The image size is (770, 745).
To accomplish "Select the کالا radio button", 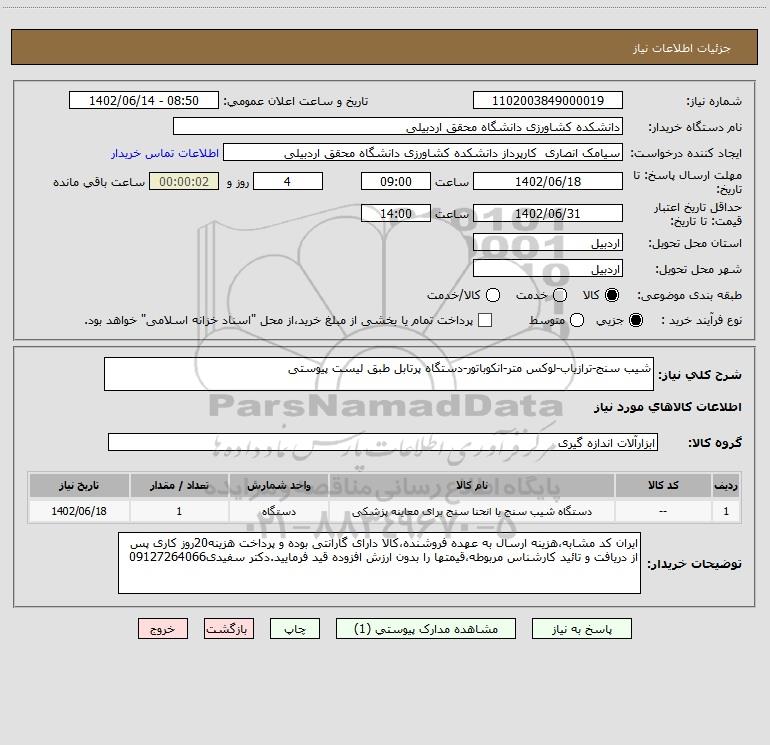I will point(612,295).
